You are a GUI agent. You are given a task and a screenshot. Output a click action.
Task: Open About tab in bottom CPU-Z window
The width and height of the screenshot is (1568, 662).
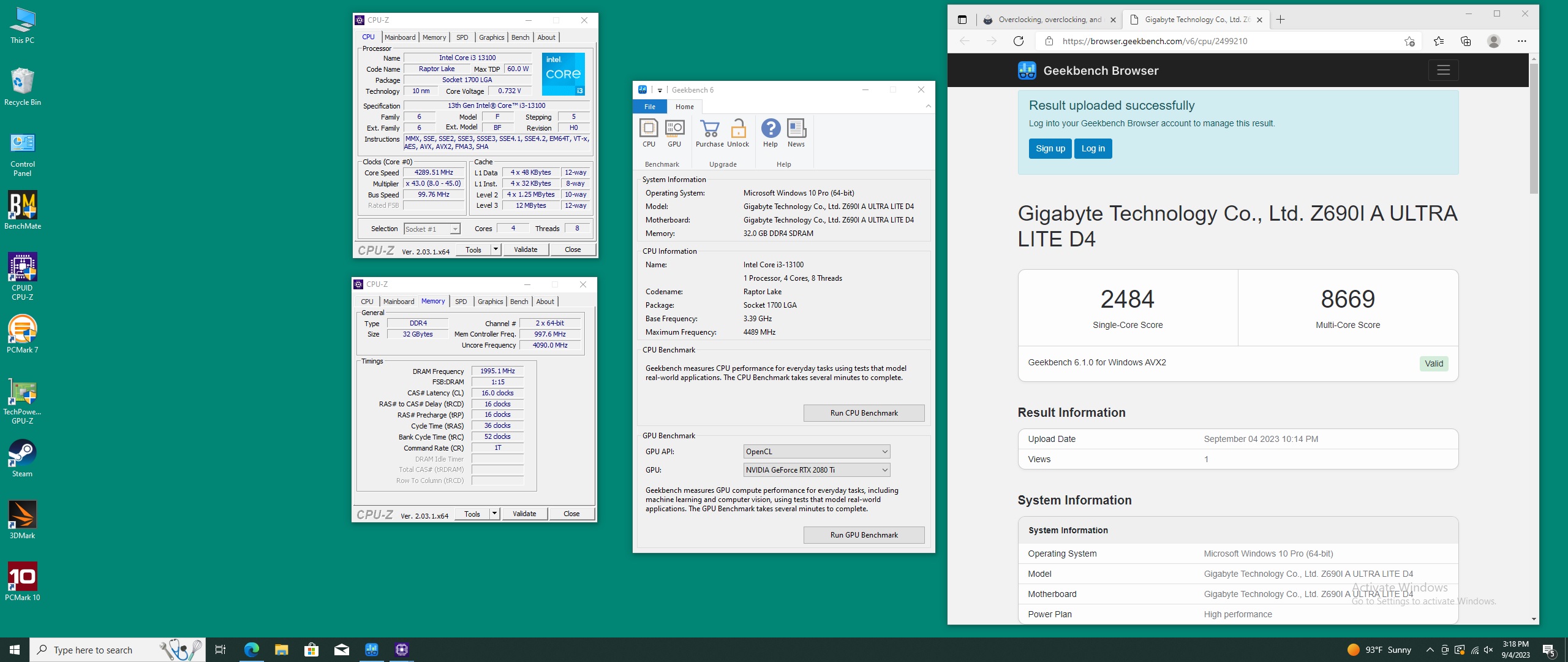545,302
